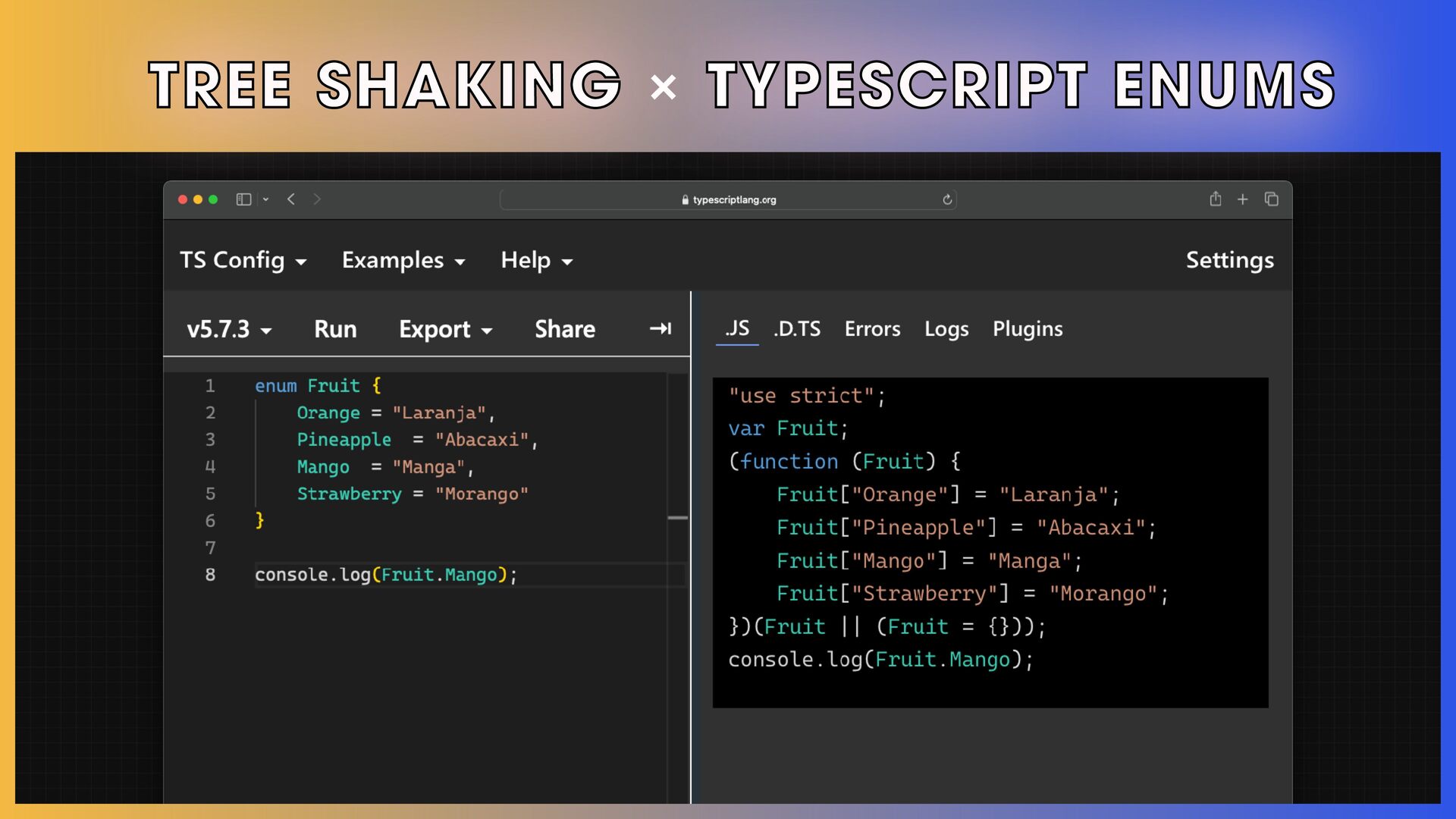This screenshot has width=1456, height=819.
Task: Expand the Help menu
Action: [x=537, y=260]
